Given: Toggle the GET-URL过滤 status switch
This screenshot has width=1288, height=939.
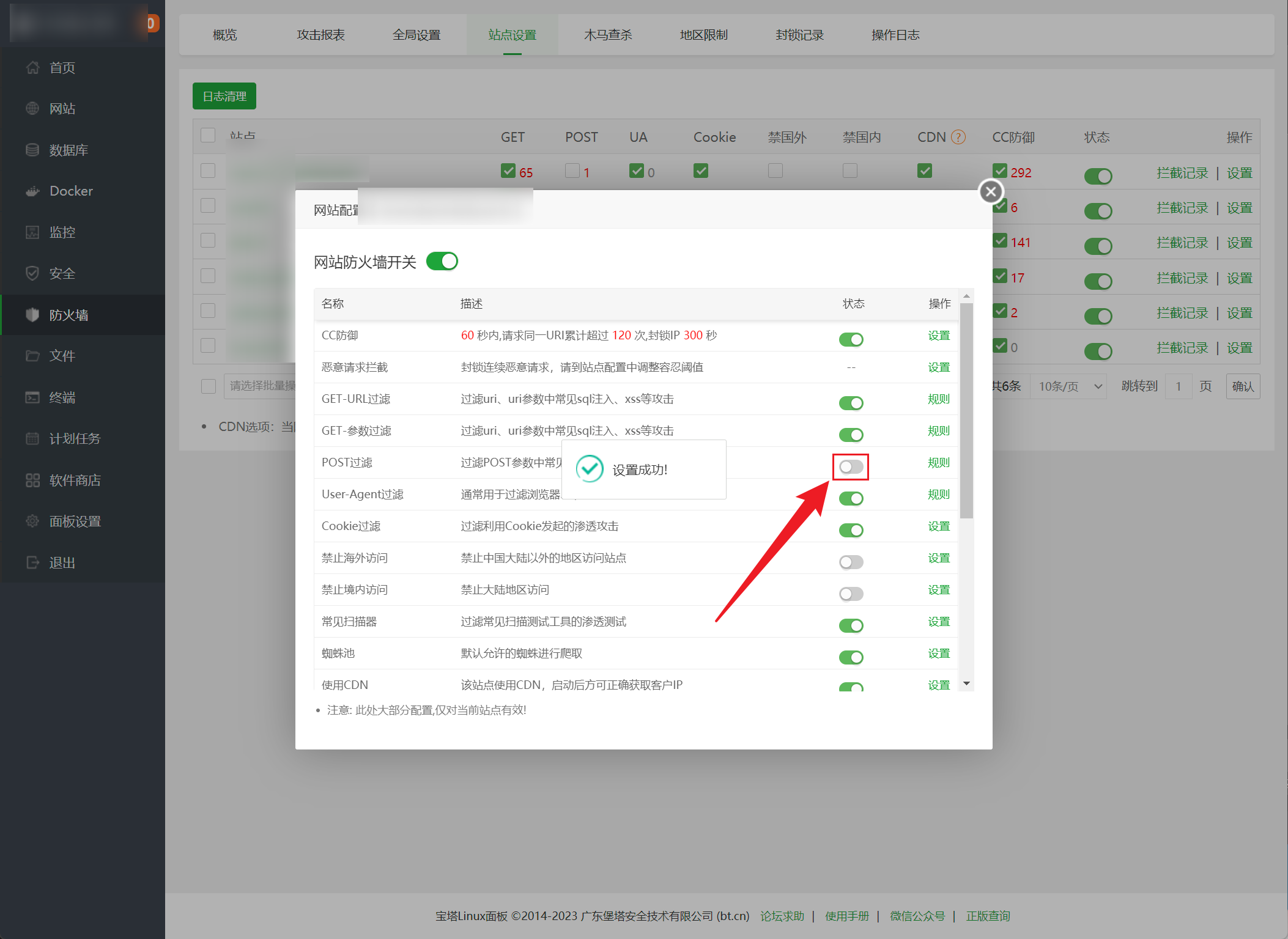Looking at the screenshot, I should [x=851, y=403].
